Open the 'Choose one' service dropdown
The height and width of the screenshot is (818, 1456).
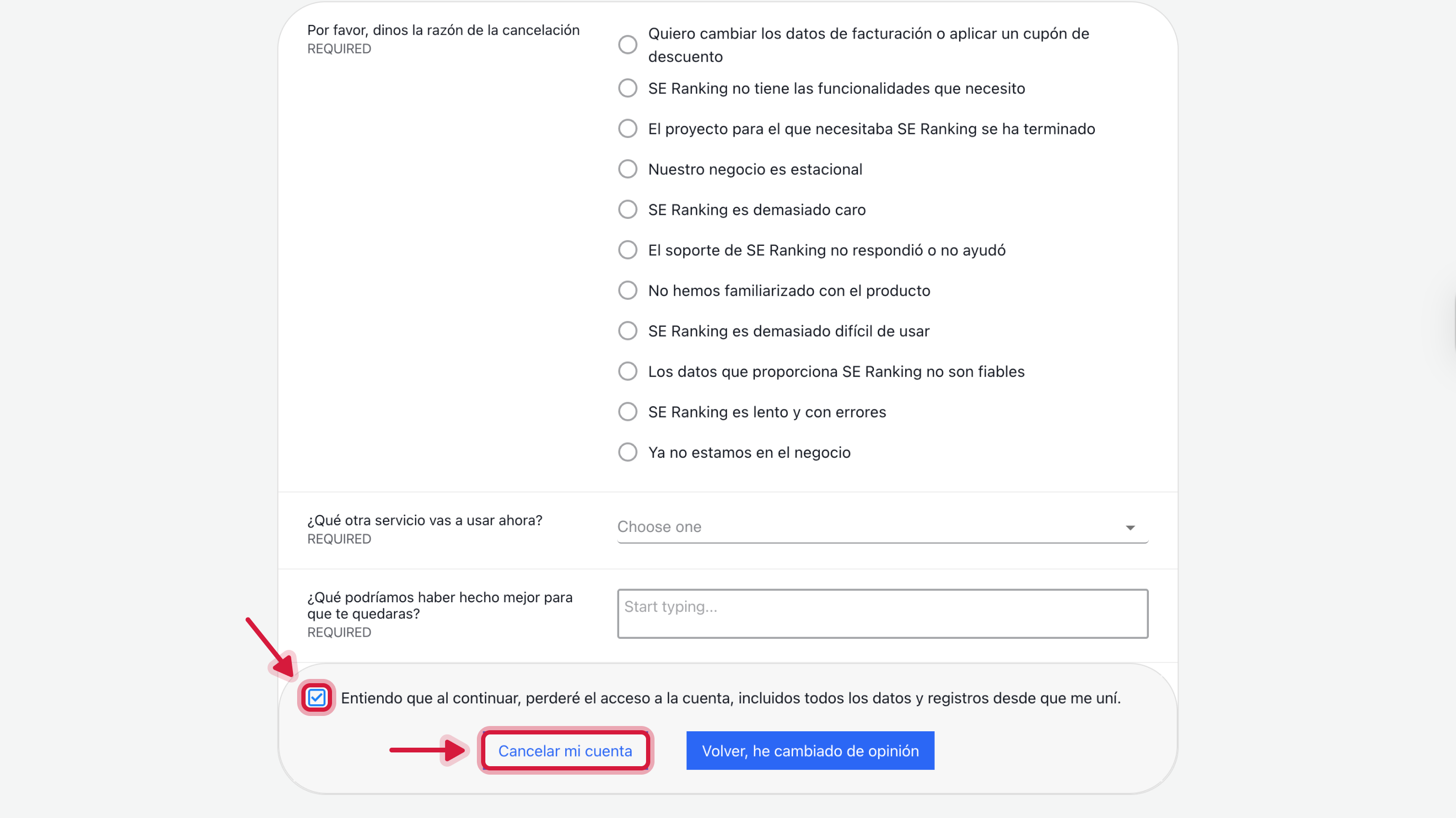tap(870, 527)
